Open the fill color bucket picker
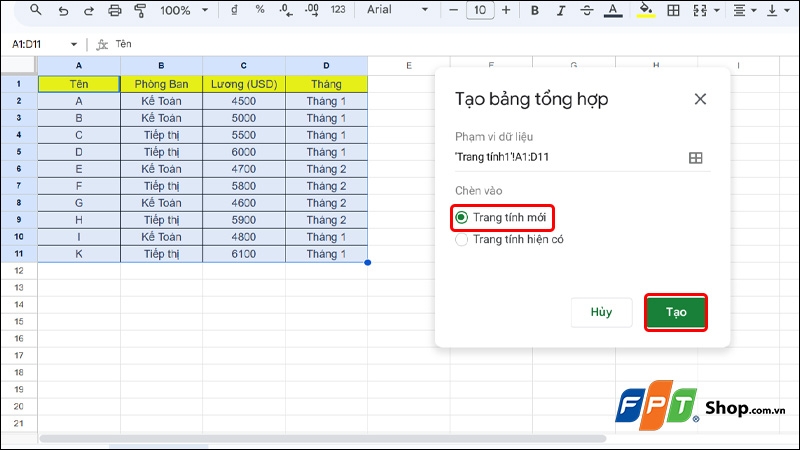Viewport: 800px width, 450px height. pyautogui.click(x=645, y=11)
